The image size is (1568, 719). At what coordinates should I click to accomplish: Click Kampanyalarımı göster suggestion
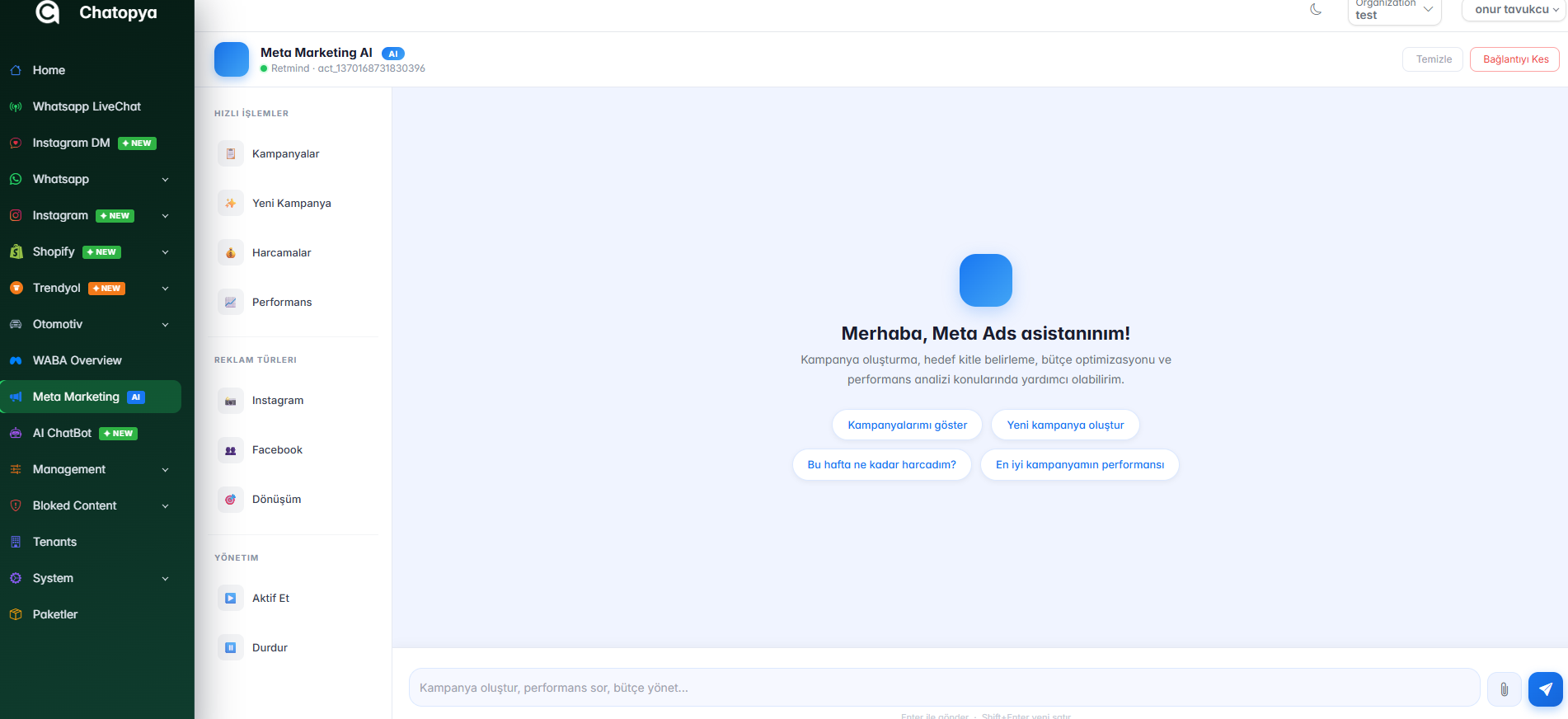[x=907, y=425]
